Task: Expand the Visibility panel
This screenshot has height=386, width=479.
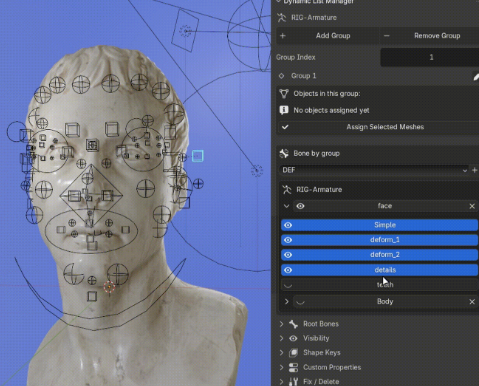Action: coord(282,338)
